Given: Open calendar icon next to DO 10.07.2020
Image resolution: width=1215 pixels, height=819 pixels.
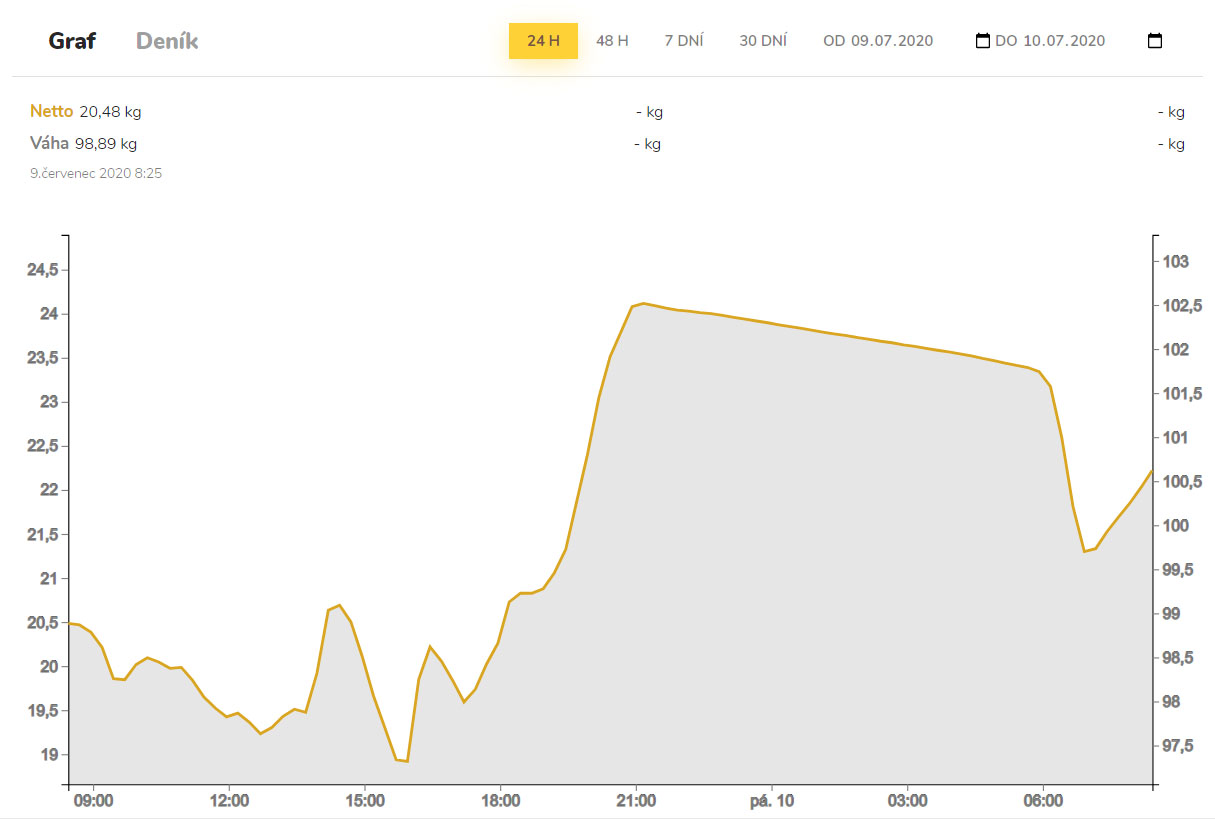Looking at the screenshot, I should coord(1155,41).
